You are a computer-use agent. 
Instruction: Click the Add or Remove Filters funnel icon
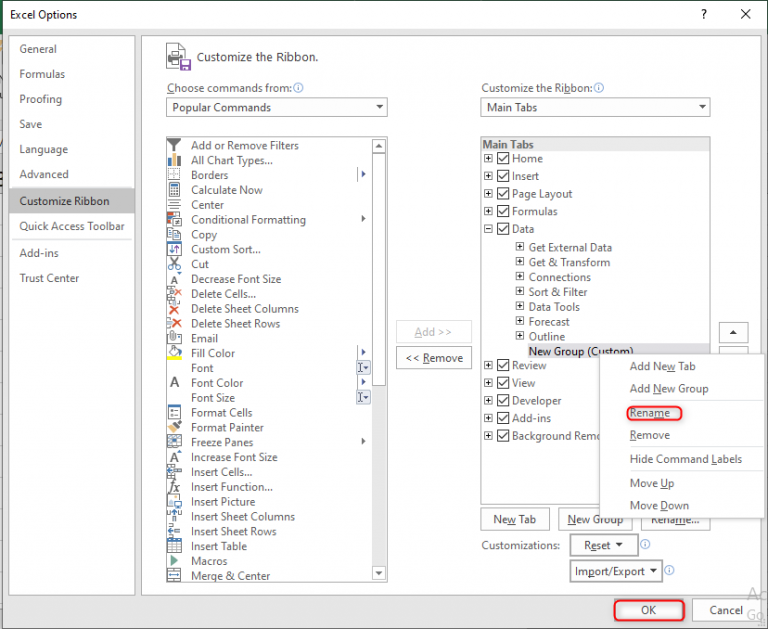click(174, 145)
